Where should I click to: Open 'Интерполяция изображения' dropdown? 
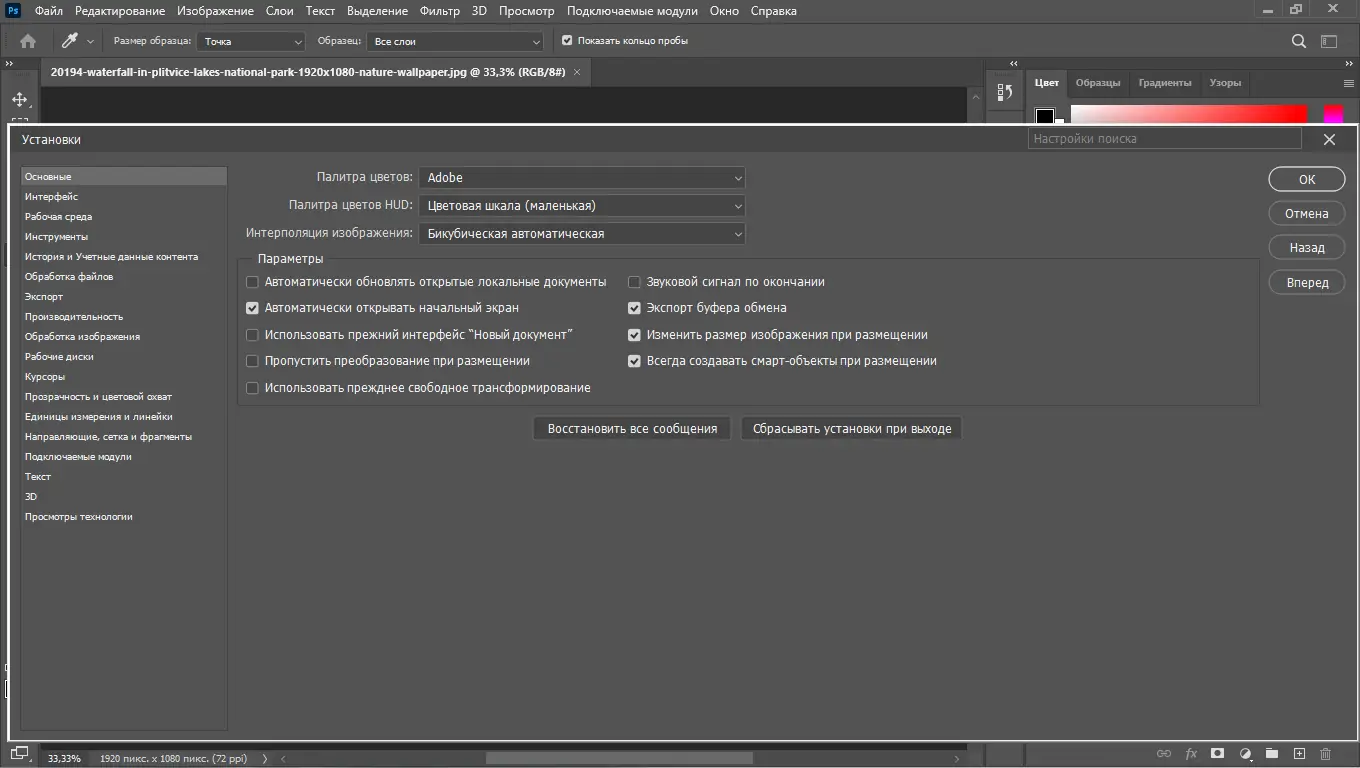(x=582, y=234)
